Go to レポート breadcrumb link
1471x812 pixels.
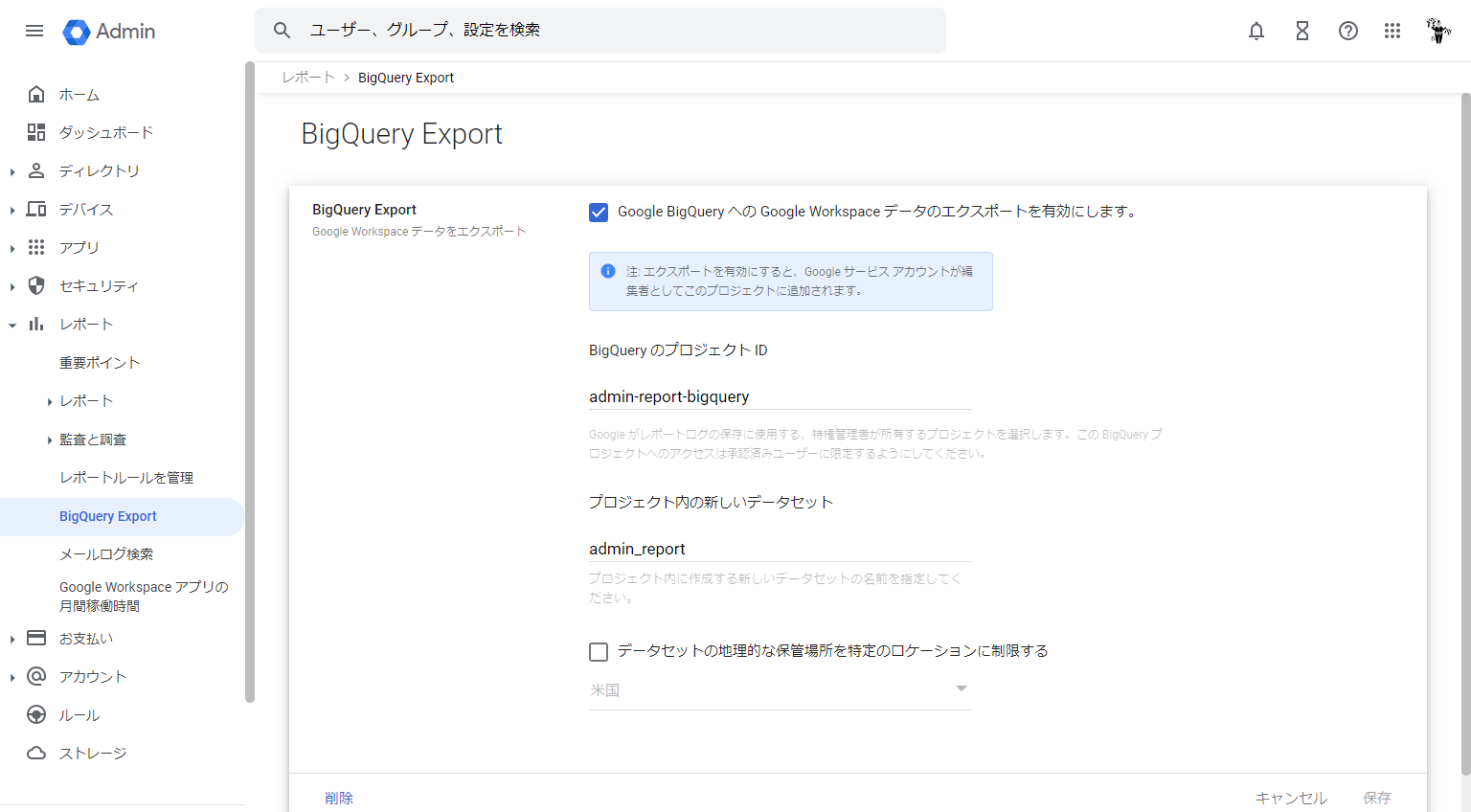click(x=308, y=78)
